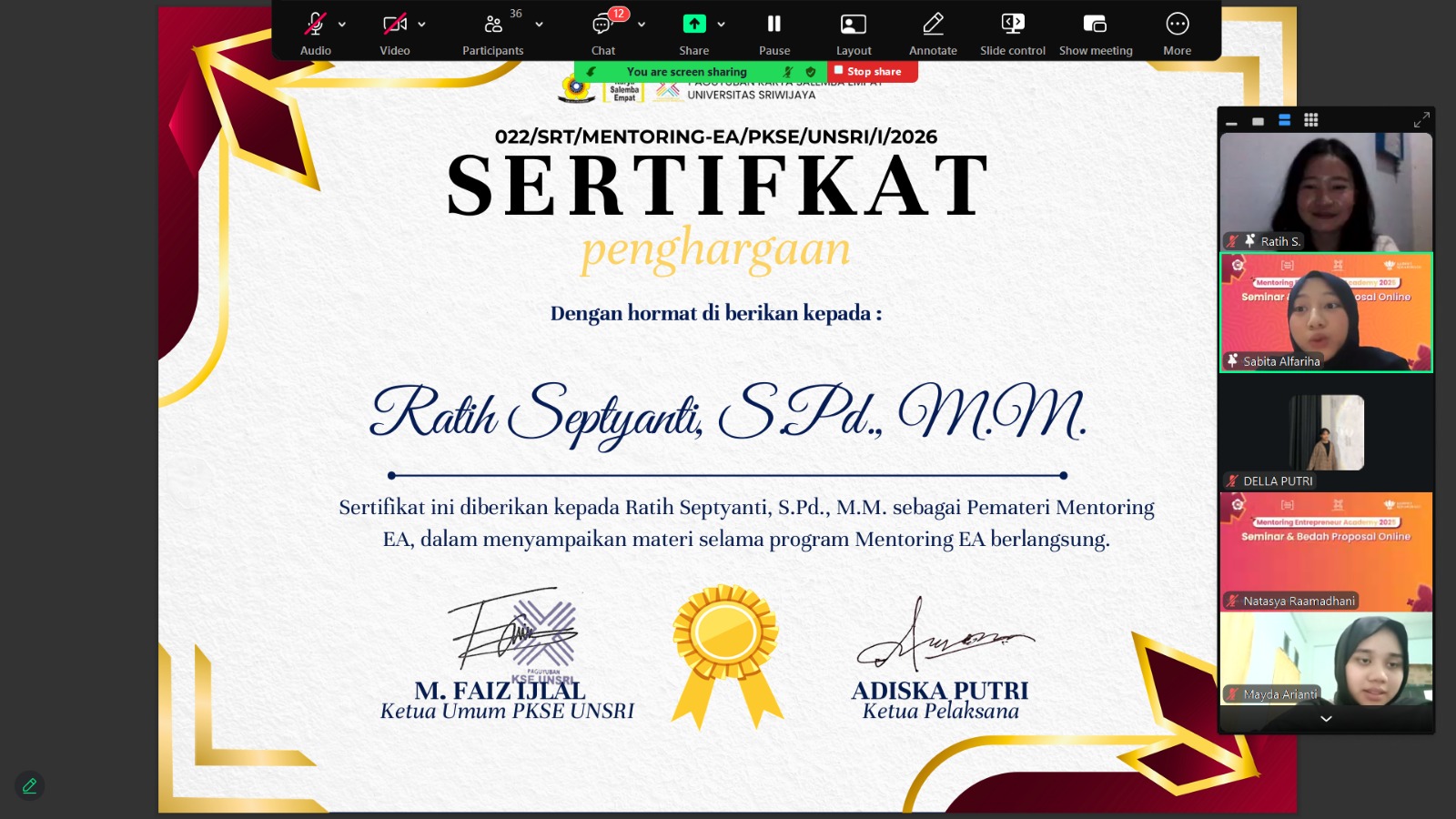Viewport: 1456px width, 819px height.
Task: Click Show meeting button
Action: click(x=1096, y=32)
